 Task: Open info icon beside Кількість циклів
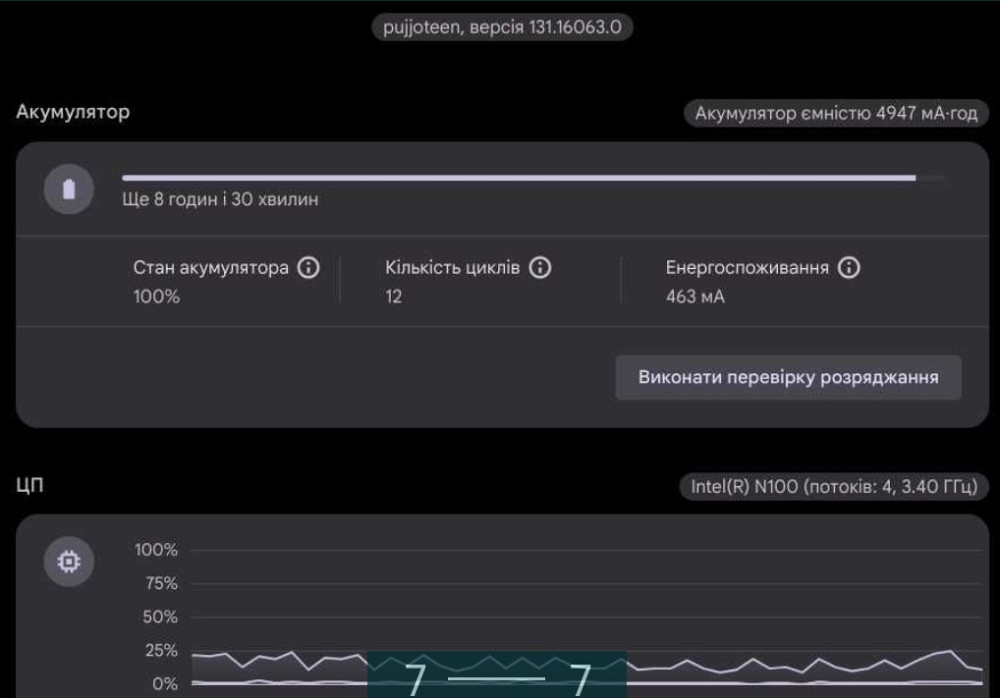(x=540, y=268)
